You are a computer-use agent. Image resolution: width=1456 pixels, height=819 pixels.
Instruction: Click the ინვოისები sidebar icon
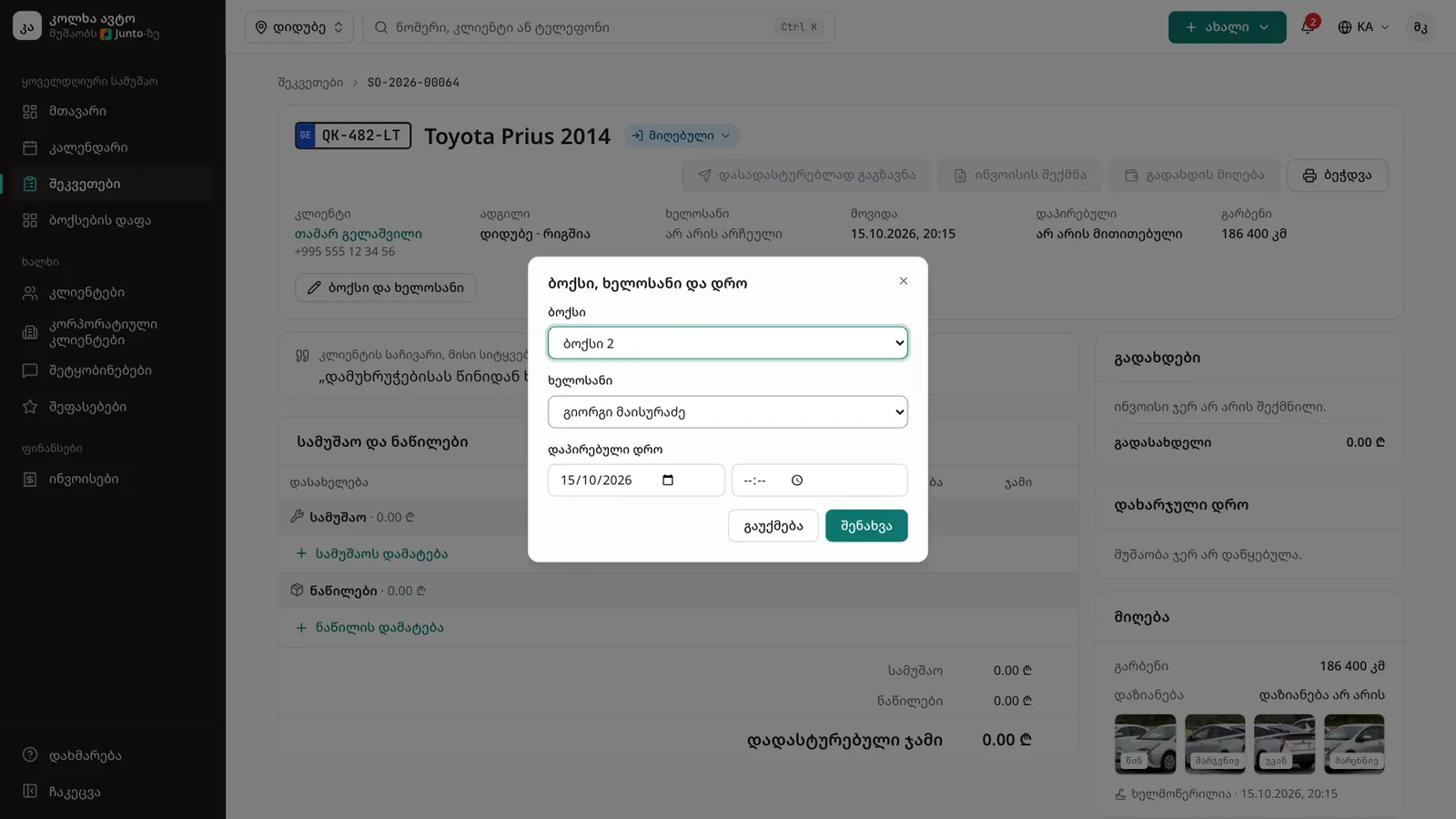(x=30, y=479)
